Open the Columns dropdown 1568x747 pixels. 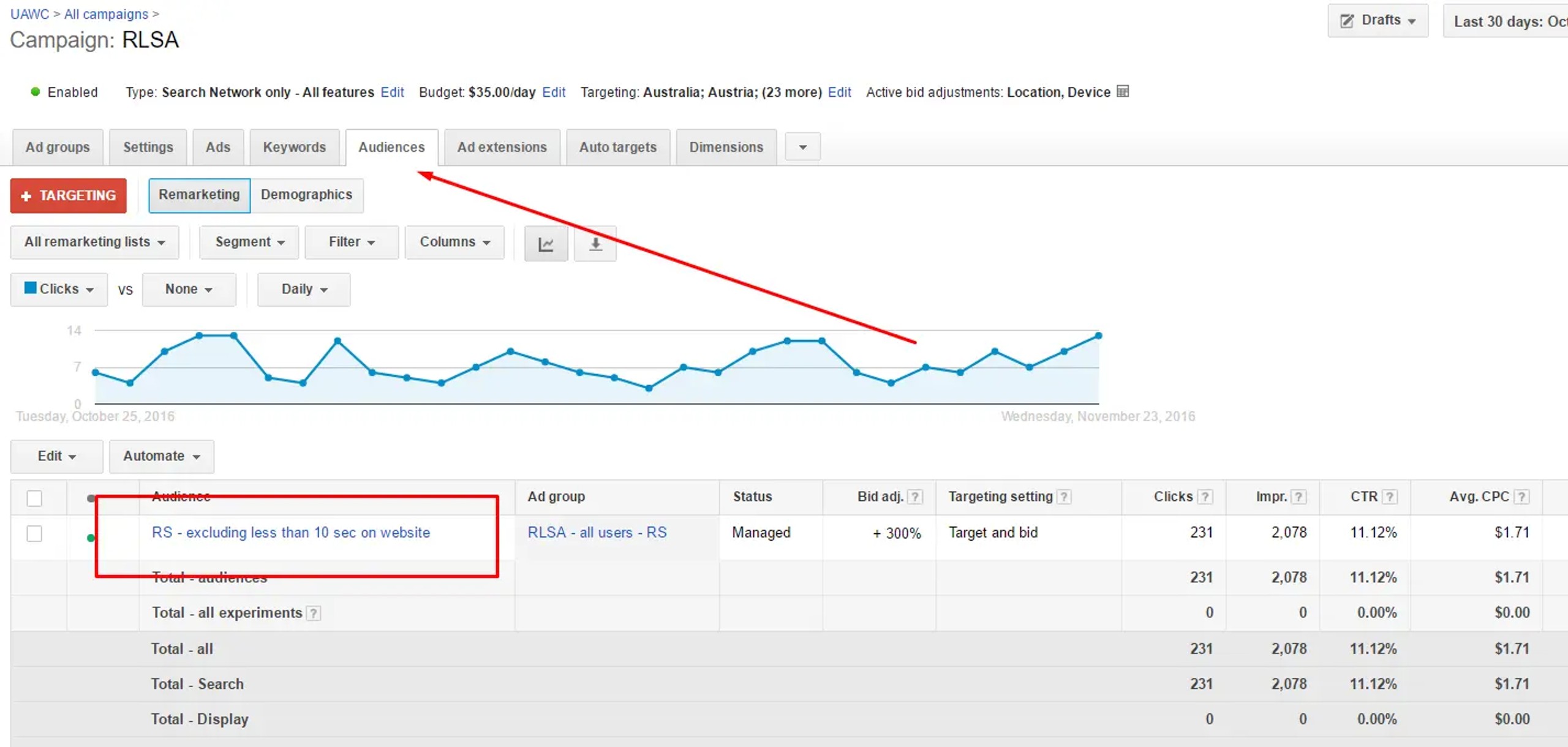(454, 242)
